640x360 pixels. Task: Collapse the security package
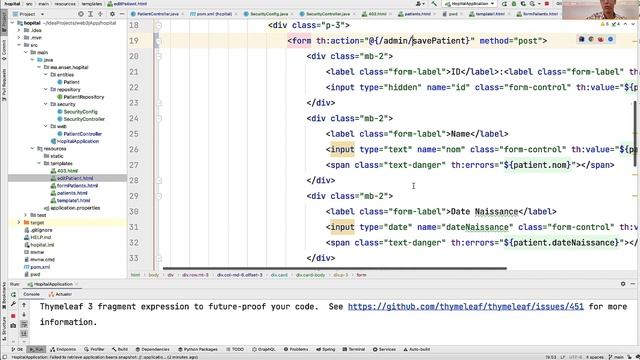[x=46, y=104]
